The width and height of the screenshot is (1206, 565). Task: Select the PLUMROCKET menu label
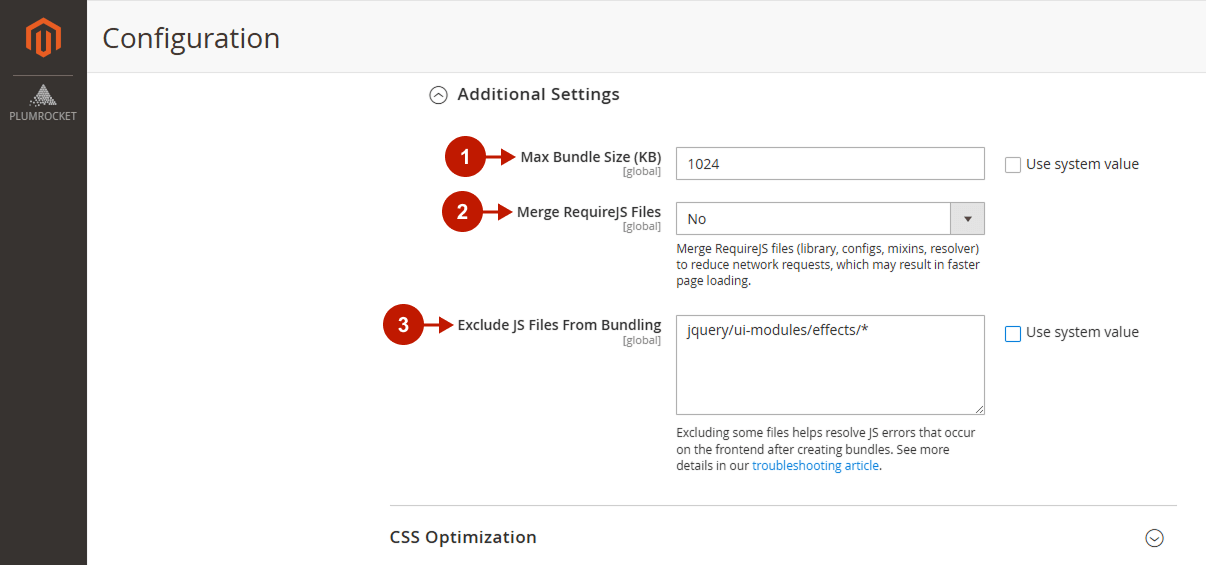coord(43,116)
